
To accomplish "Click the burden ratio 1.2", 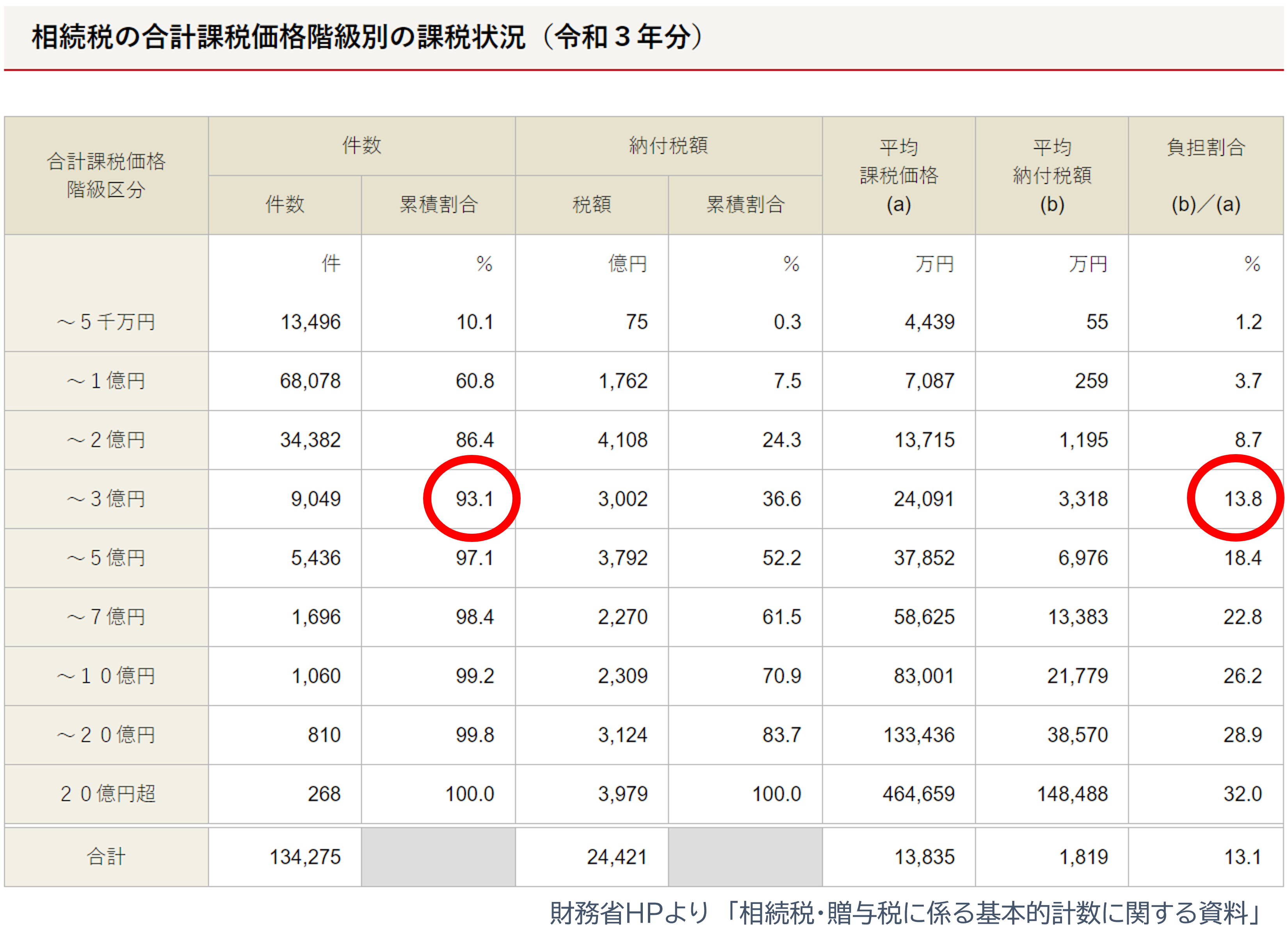I will 1248,323.
